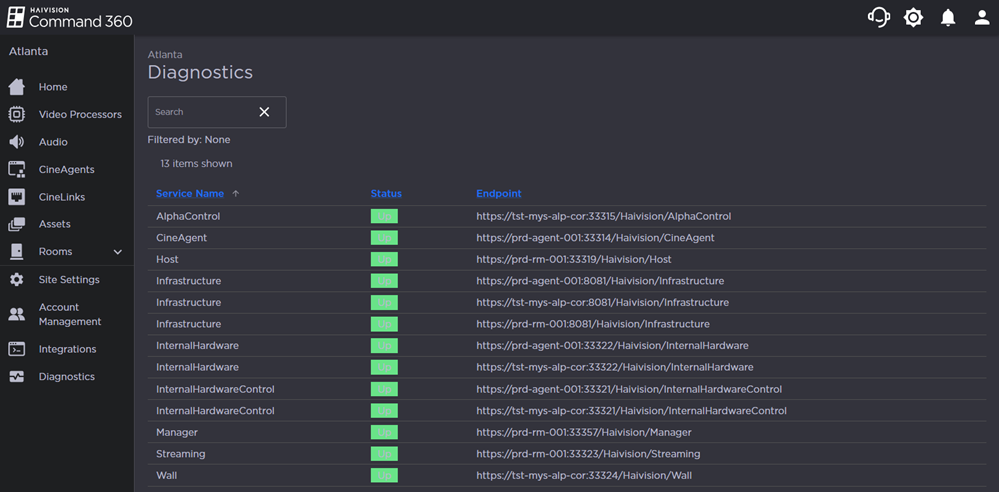Click the Up status badge for Manager
1000x492 pixels.
tap(384, 432)
